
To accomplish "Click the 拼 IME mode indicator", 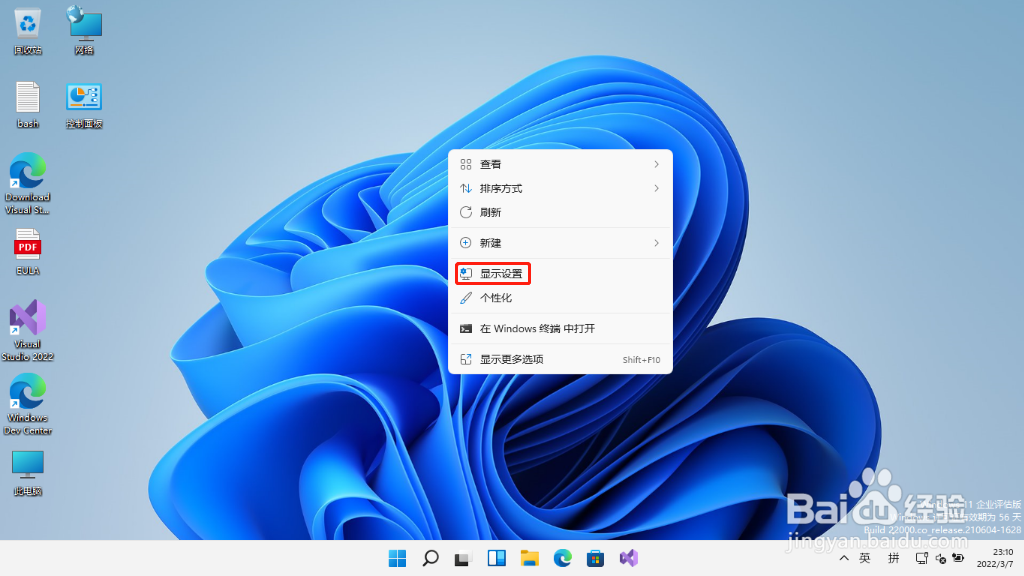I will (893, 558).
